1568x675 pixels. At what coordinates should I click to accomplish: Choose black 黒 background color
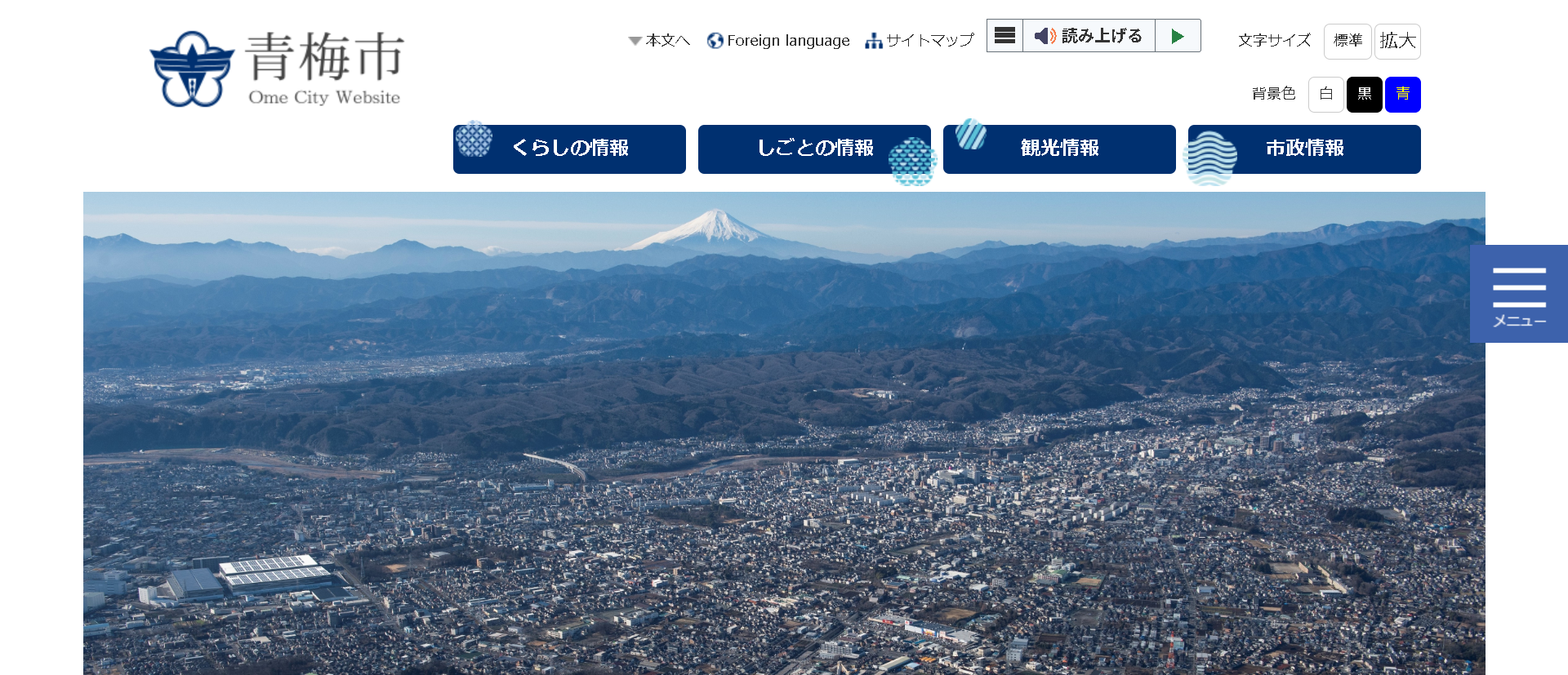pyautogui.click(x=1365, y=95)
